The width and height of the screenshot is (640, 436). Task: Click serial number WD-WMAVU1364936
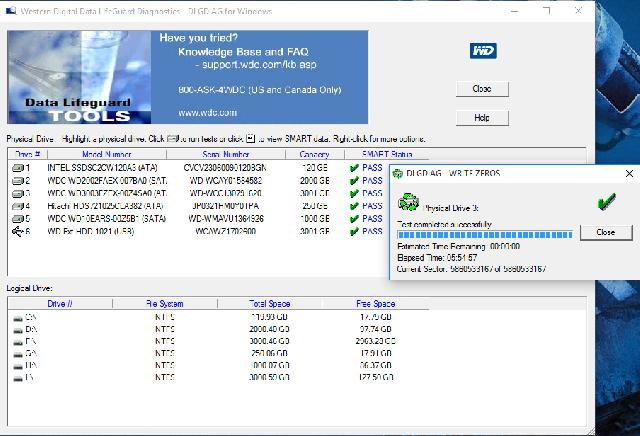(x=226, y=219)
